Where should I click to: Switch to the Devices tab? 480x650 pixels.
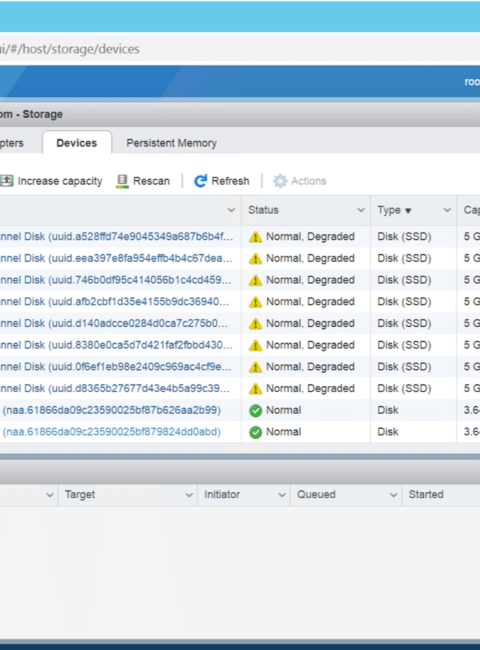coord(77,143)
